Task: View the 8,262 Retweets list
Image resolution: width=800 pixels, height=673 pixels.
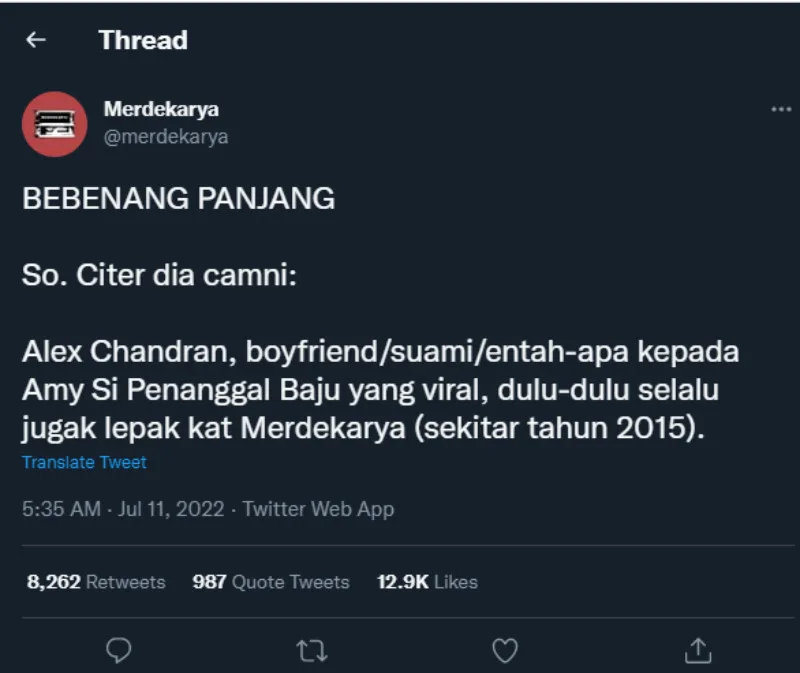Action: point(96,582)
